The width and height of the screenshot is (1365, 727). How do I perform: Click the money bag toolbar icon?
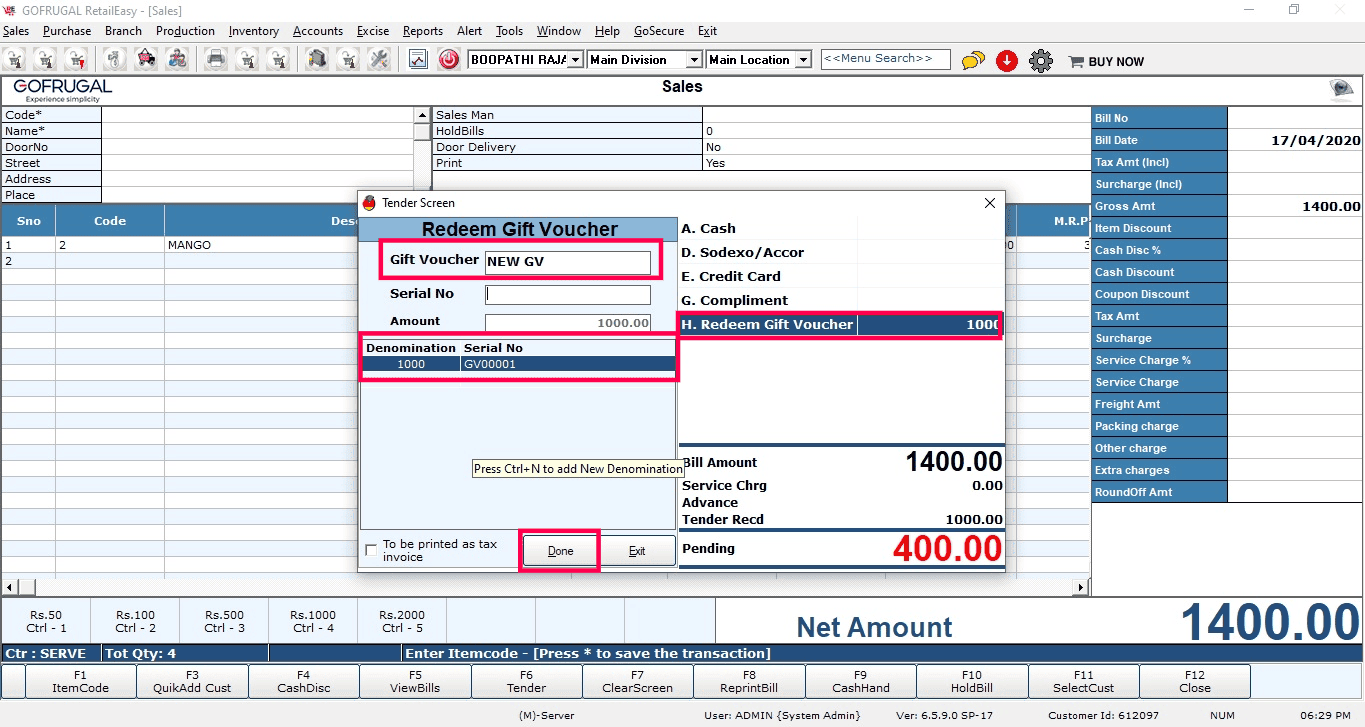[115, 59]
